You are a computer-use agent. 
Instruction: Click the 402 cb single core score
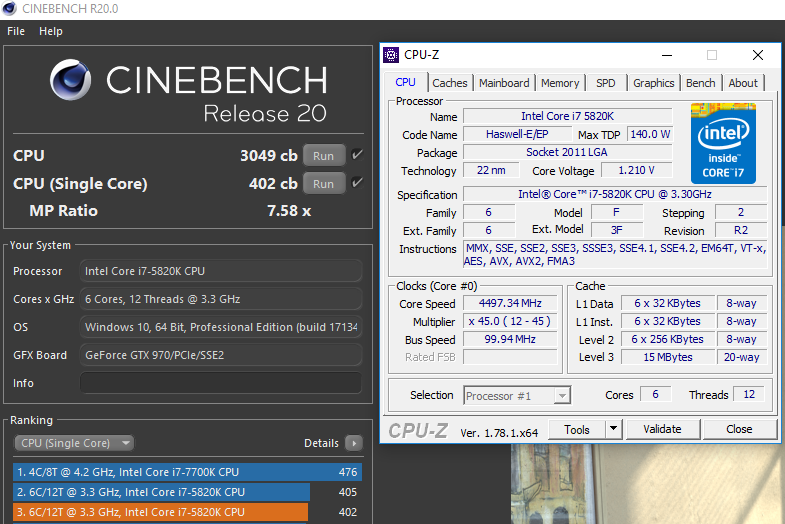[273, 184]
